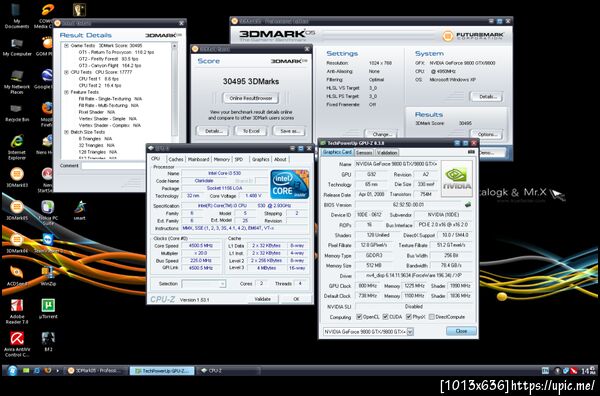This screenshot has height=396, width=600.
Task: Collapse the Batch Size Tests tree node
Action: click(x=66, y=132)
